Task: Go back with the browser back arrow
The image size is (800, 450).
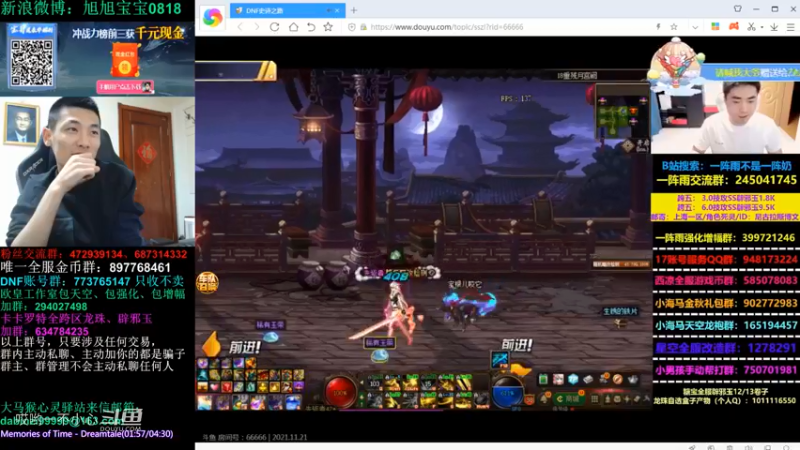Action: [x=240, y=27]
